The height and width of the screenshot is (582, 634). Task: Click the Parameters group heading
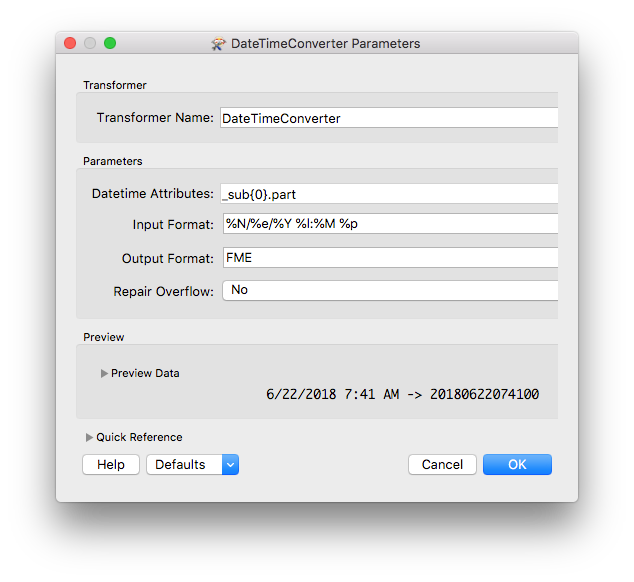(x=113, y=161)
